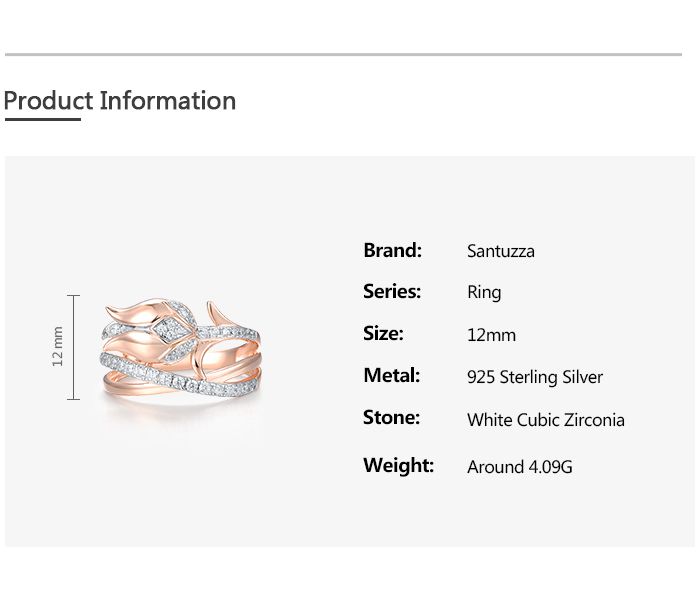Select the Stone: label
The height and width of the screenshot is (607, 700).
click(x=391, y=418)
